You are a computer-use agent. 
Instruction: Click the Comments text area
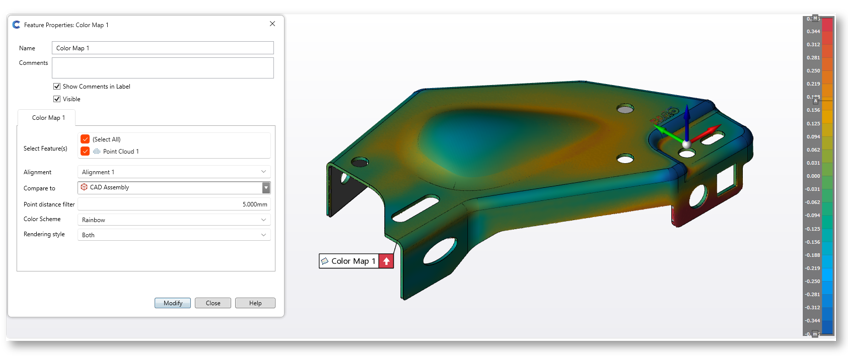pyautogui.click(x=163, y=68)
